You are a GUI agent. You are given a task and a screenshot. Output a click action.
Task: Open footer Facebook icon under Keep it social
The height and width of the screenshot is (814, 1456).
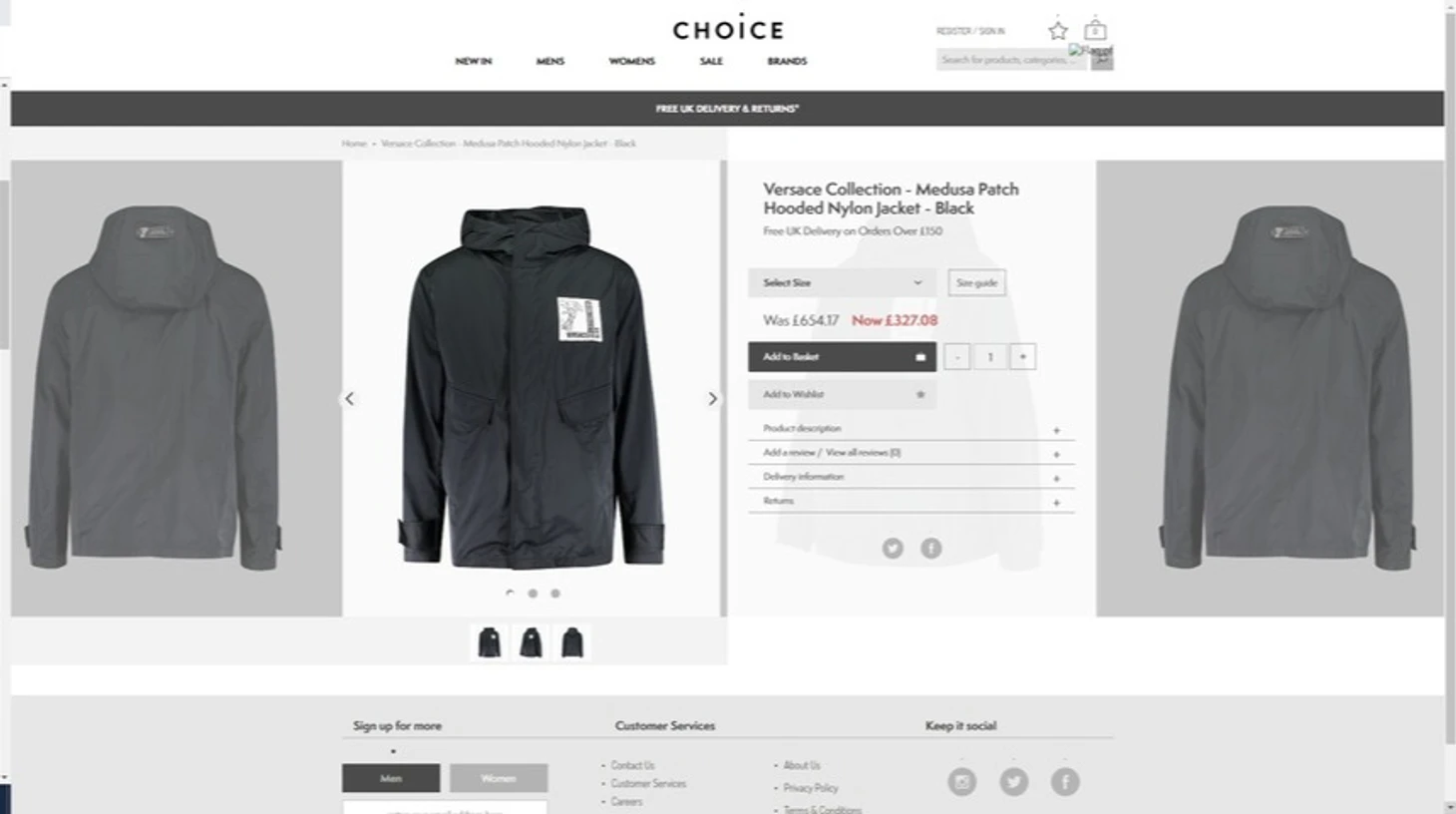(x=1065, y=782)
